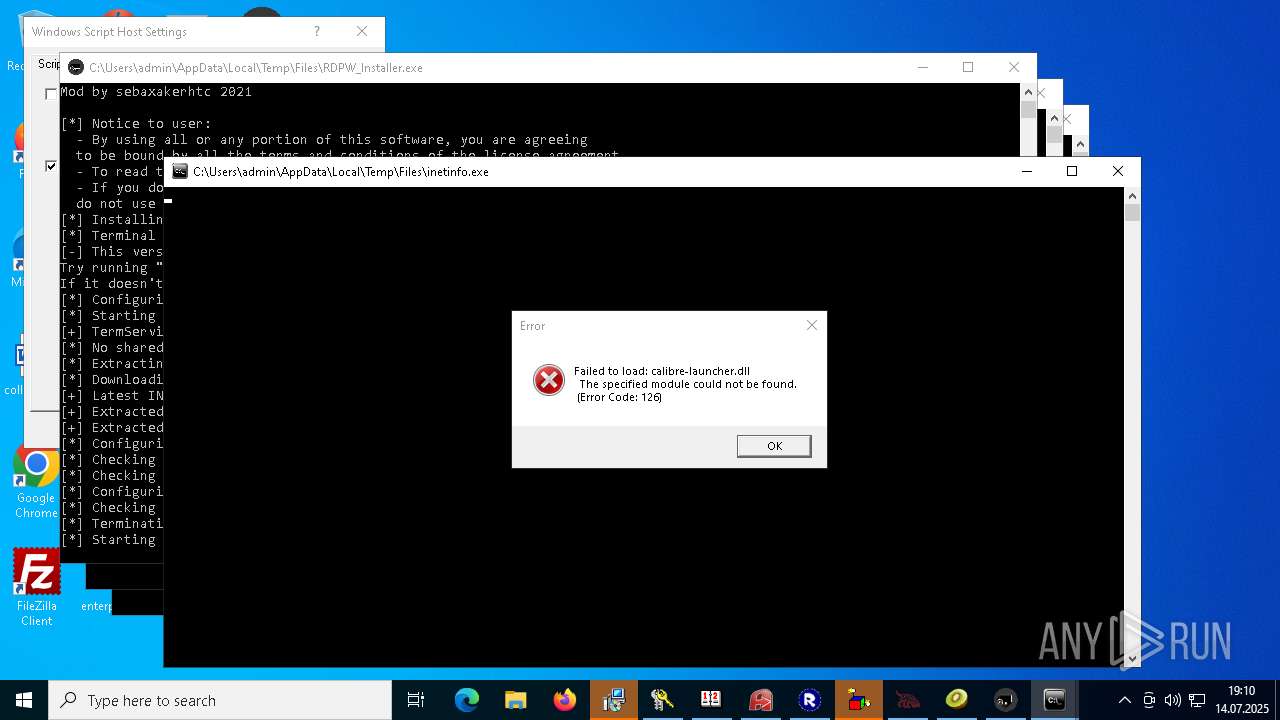Launch Firefox from taskbar
The image size is (1280, 720).
pos(565,700)
